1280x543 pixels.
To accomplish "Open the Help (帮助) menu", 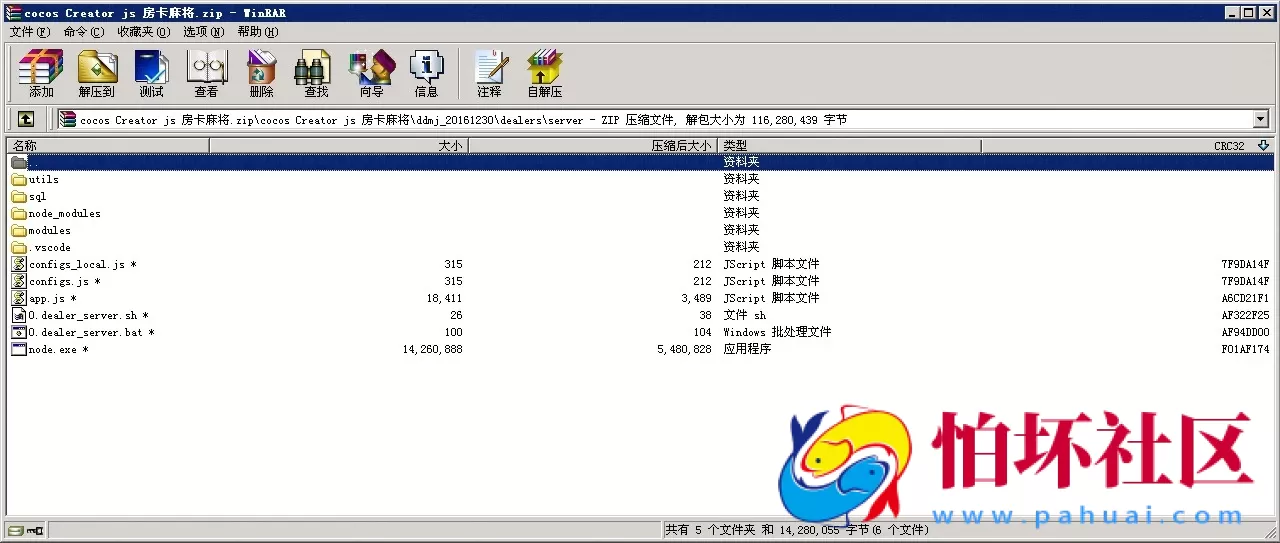I will [258, 32].
